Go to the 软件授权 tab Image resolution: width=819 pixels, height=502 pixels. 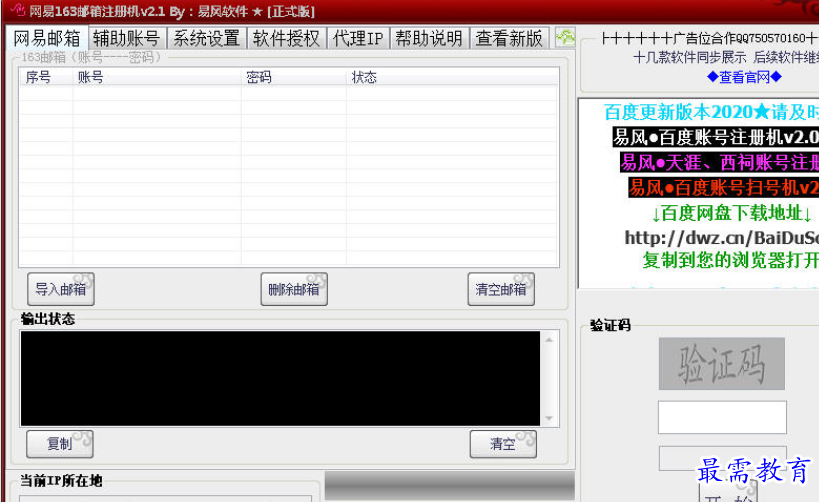(286, 38)
